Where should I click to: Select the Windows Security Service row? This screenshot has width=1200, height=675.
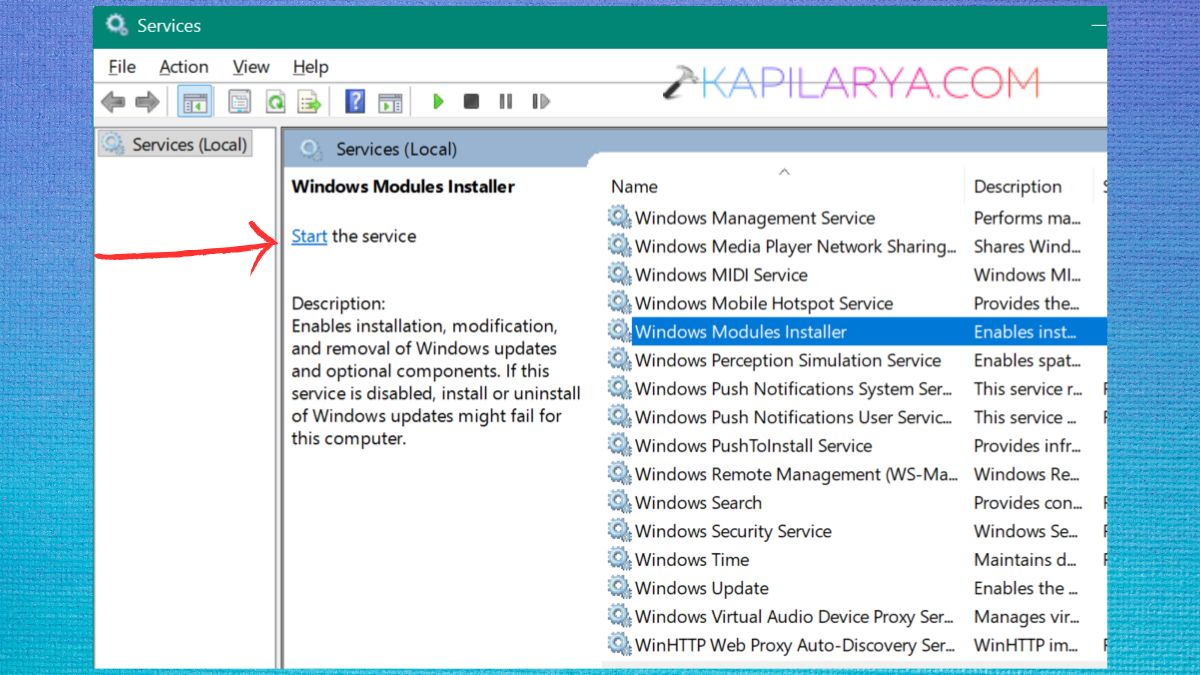[x=856, y=531]
